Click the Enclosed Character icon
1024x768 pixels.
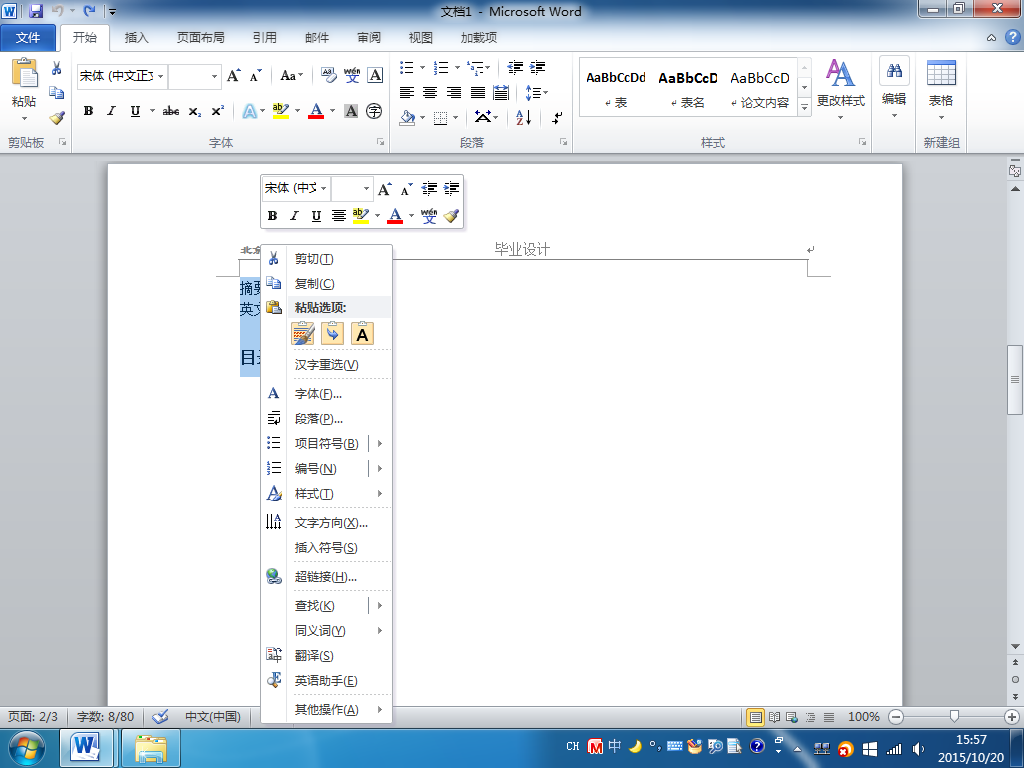coord(374,111)
